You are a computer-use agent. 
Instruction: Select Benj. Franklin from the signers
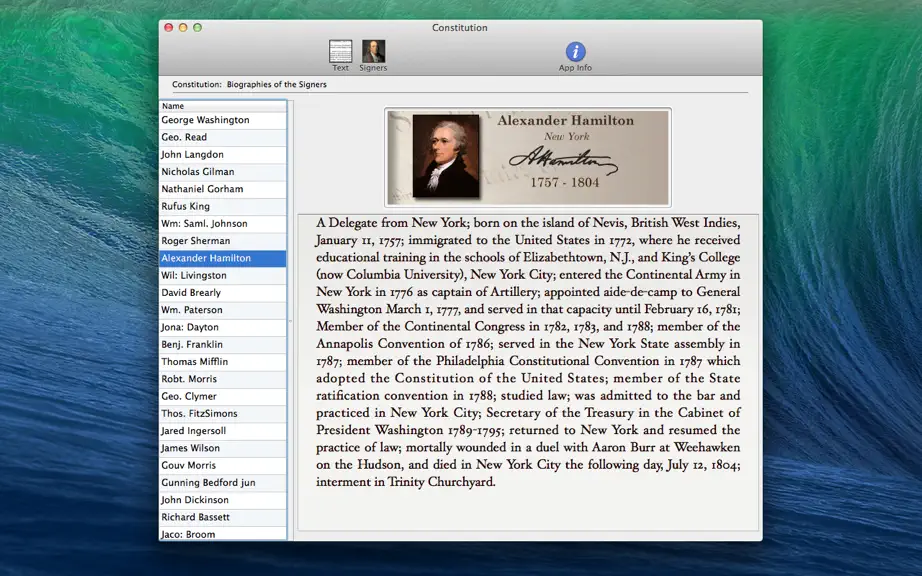tap(223, 344)
